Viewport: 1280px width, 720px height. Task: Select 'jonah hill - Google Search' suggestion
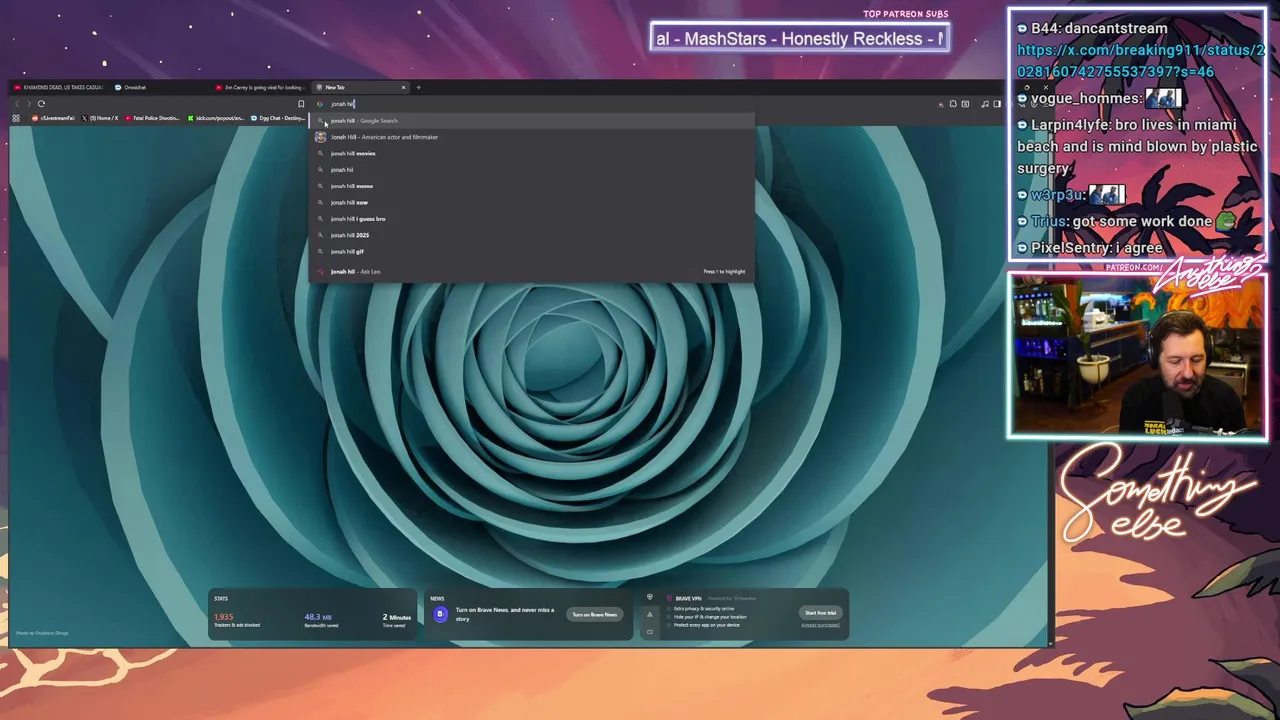532,121
